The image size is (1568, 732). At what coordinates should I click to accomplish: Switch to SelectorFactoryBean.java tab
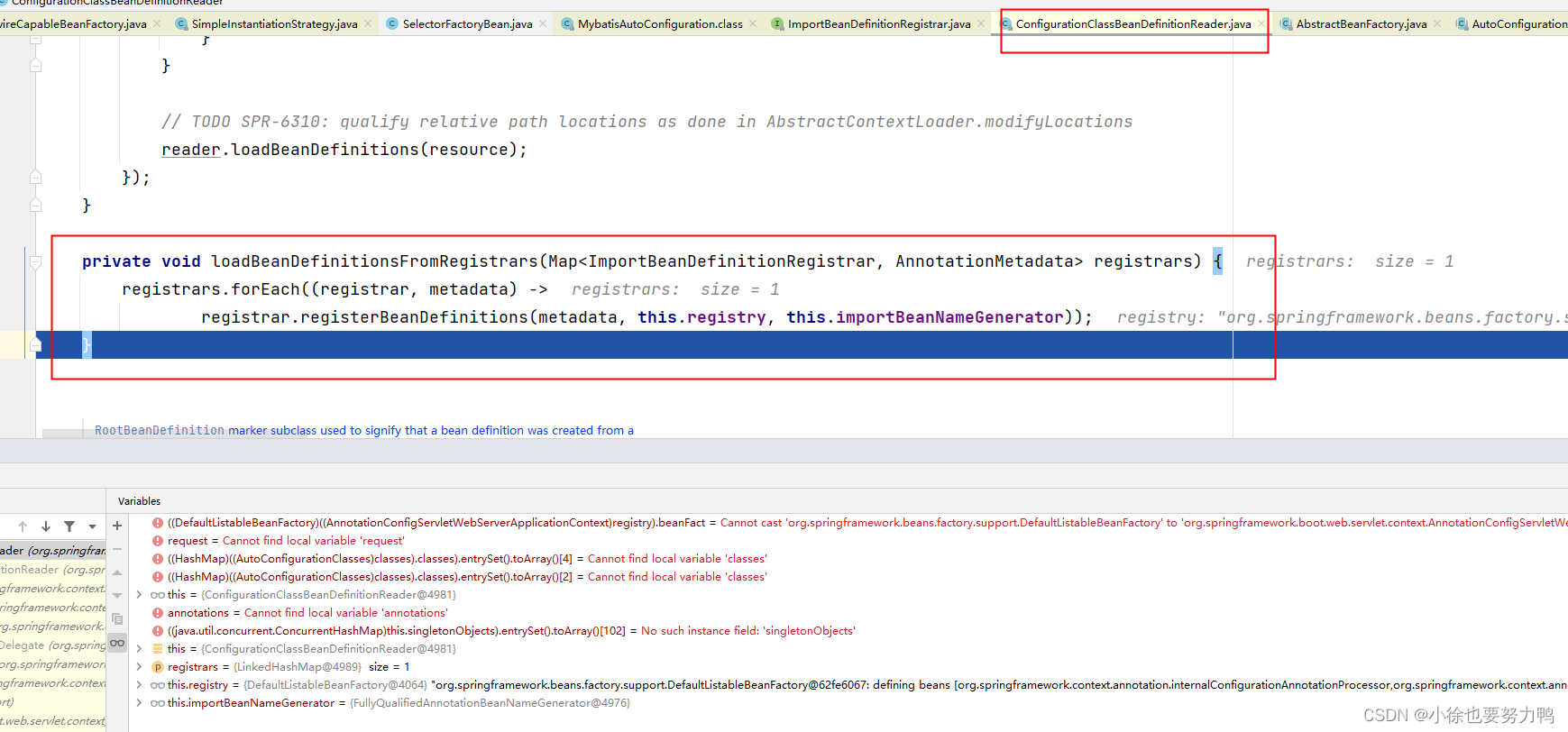pos(467,24)
